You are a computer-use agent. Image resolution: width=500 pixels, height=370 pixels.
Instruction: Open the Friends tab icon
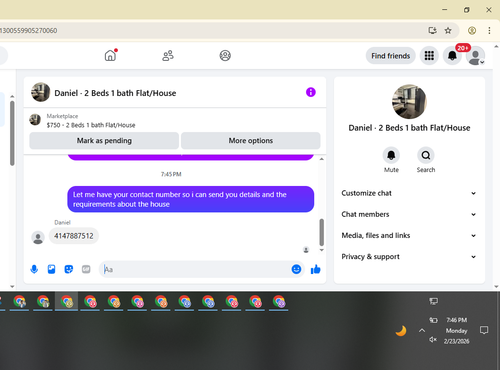168,55
